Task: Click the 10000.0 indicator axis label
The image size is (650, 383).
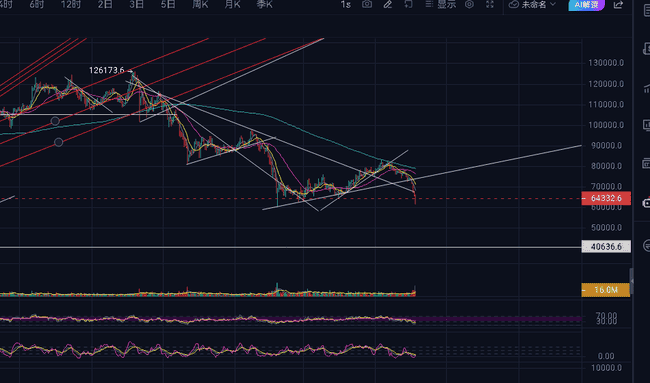Action: (x=606, y=368)
